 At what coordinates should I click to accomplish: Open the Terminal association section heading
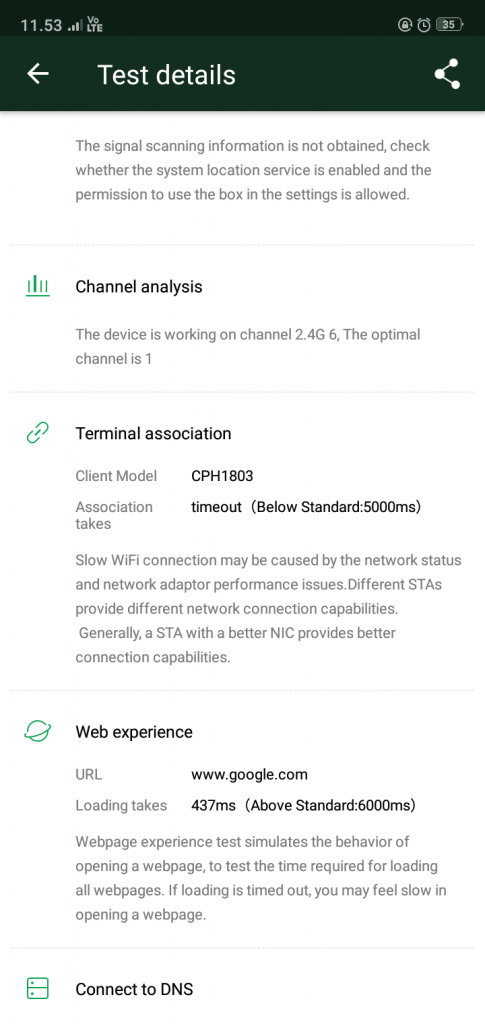(x=153, y=434)
